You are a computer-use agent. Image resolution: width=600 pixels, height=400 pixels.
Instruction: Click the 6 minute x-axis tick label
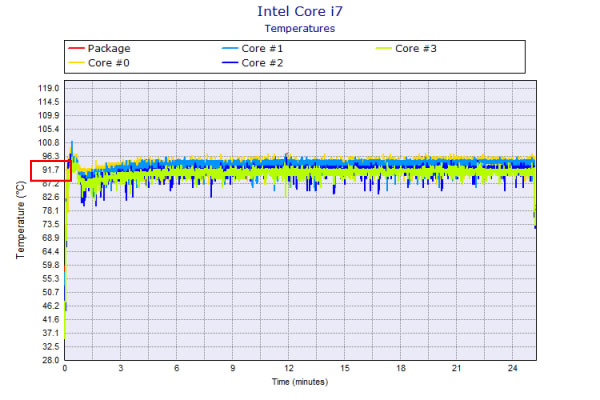[x=176, y=368]
